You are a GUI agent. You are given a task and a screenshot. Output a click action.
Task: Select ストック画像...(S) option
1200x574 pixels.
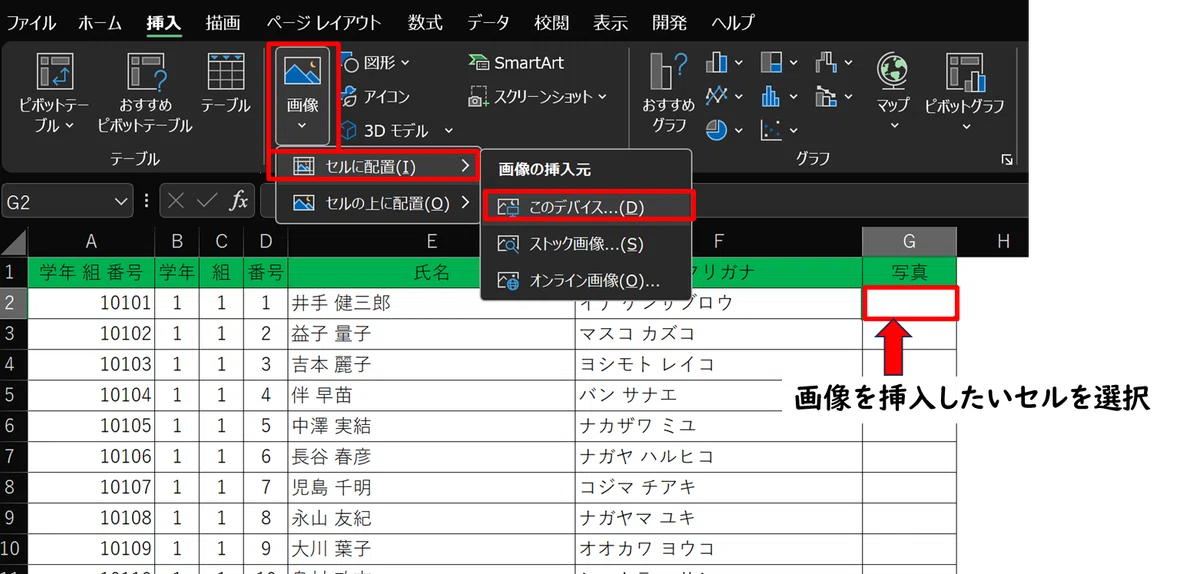tap(586, 243)
